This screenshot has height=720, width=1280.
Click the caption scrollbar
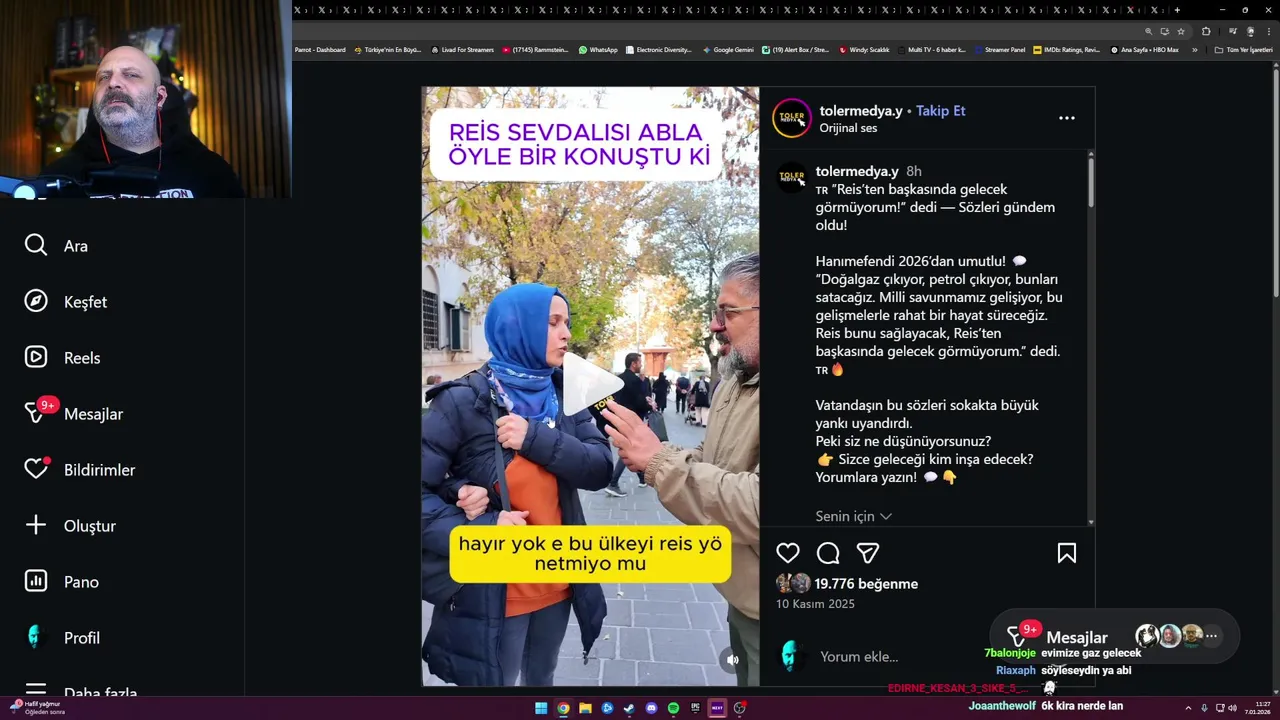click(1090, 182)
